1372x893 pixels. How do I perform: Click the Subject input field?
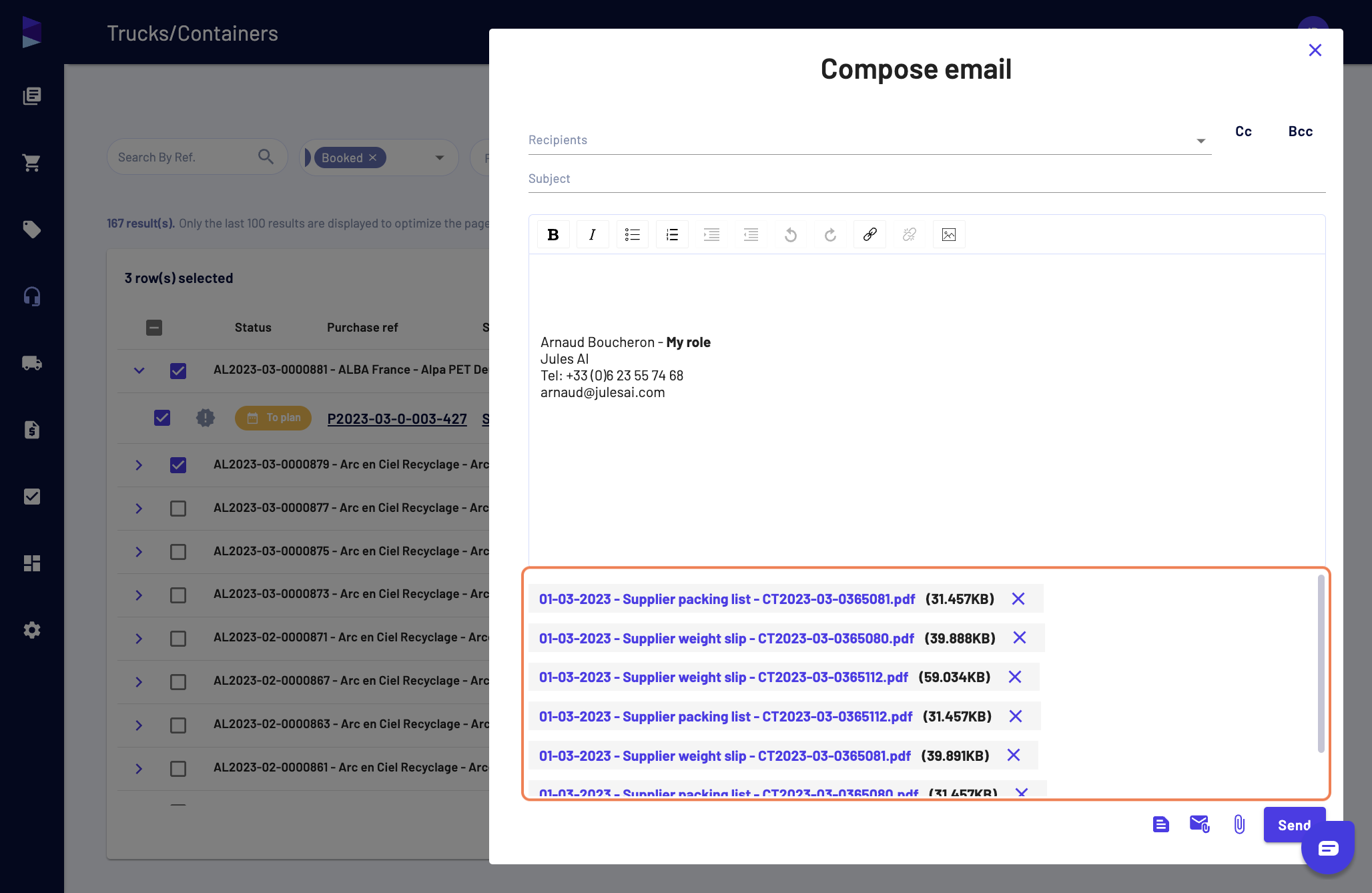click(x=926, y=179)
